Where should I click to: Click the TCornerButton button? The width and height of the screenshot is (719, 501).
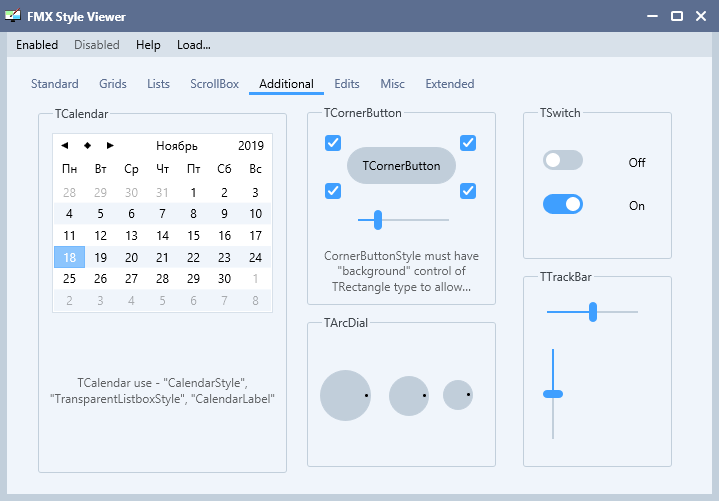tap(401, 165)
